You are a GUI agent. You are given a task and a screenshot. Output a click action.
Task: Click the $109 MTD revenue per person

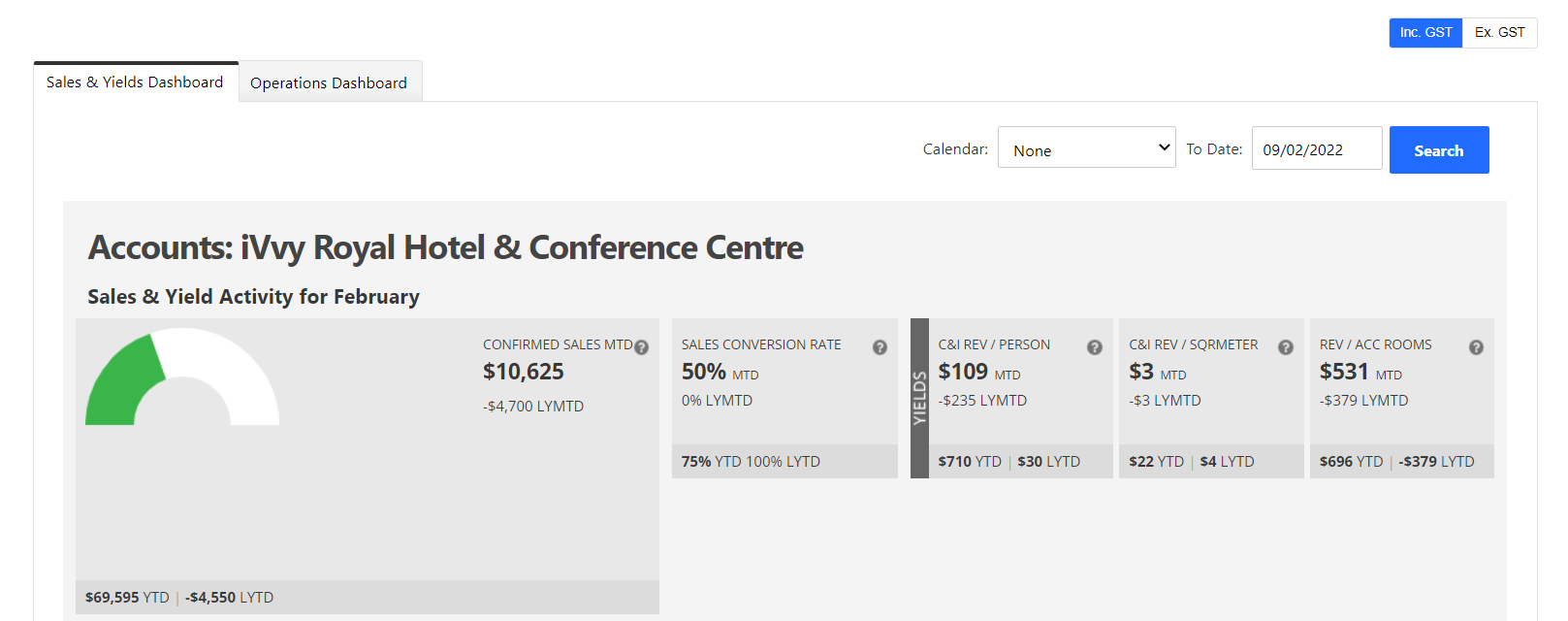[x=978, y=373]
